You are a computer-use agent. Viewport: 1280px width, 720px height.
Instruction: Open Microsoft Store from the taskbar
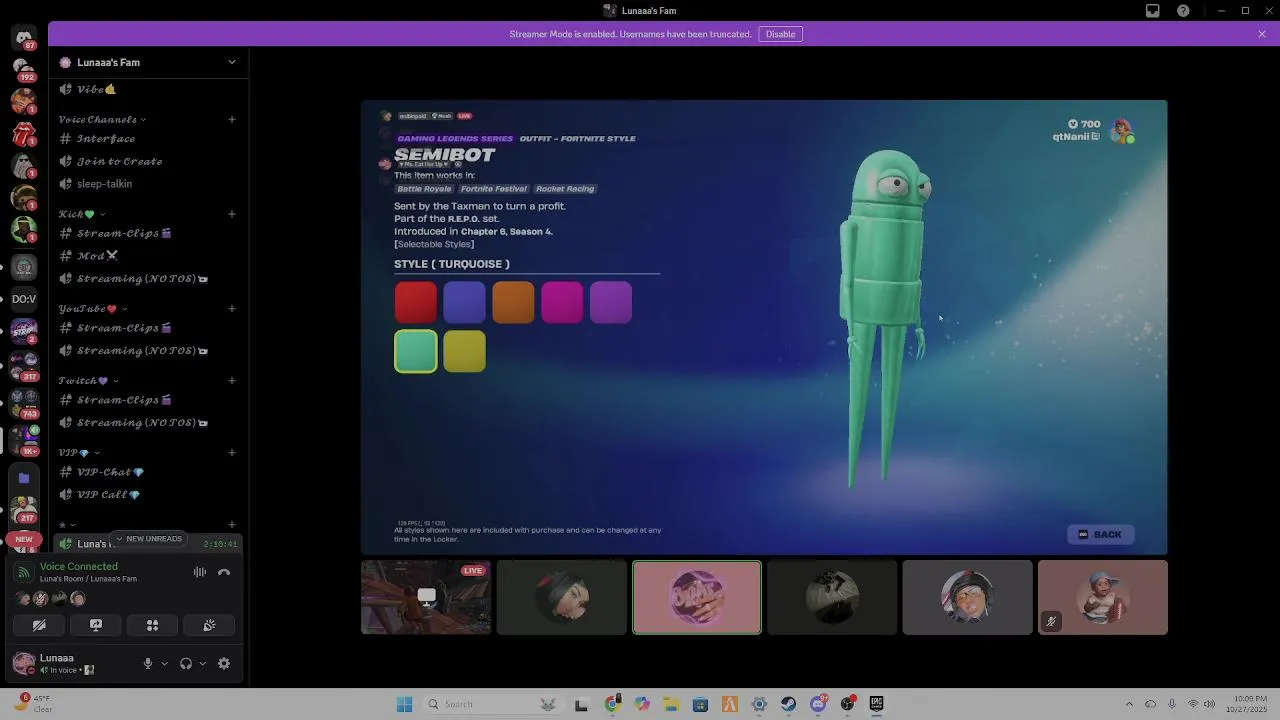click(x=700, y=704)
